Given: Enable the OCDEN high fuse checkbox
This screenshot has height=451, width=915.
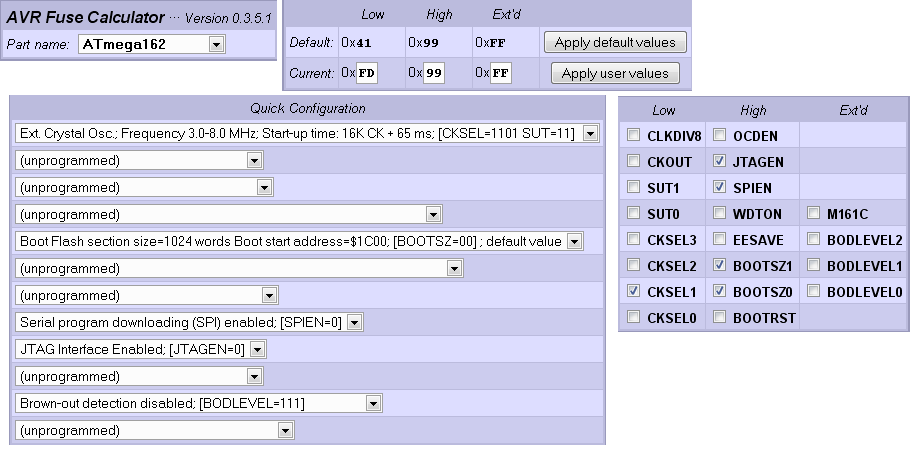Looking at the screenshot, I should [720, 135].
